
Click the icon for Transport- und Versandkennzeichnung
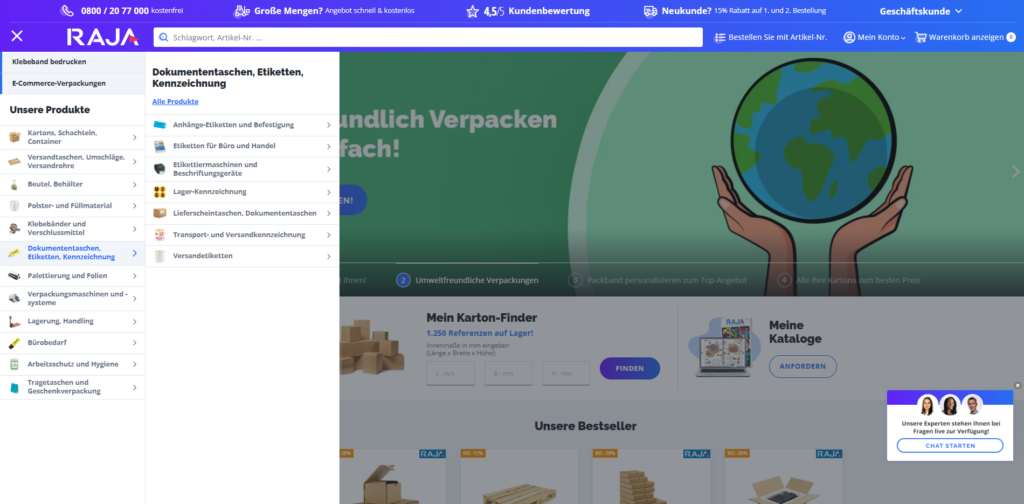click(x=159, y=234)
